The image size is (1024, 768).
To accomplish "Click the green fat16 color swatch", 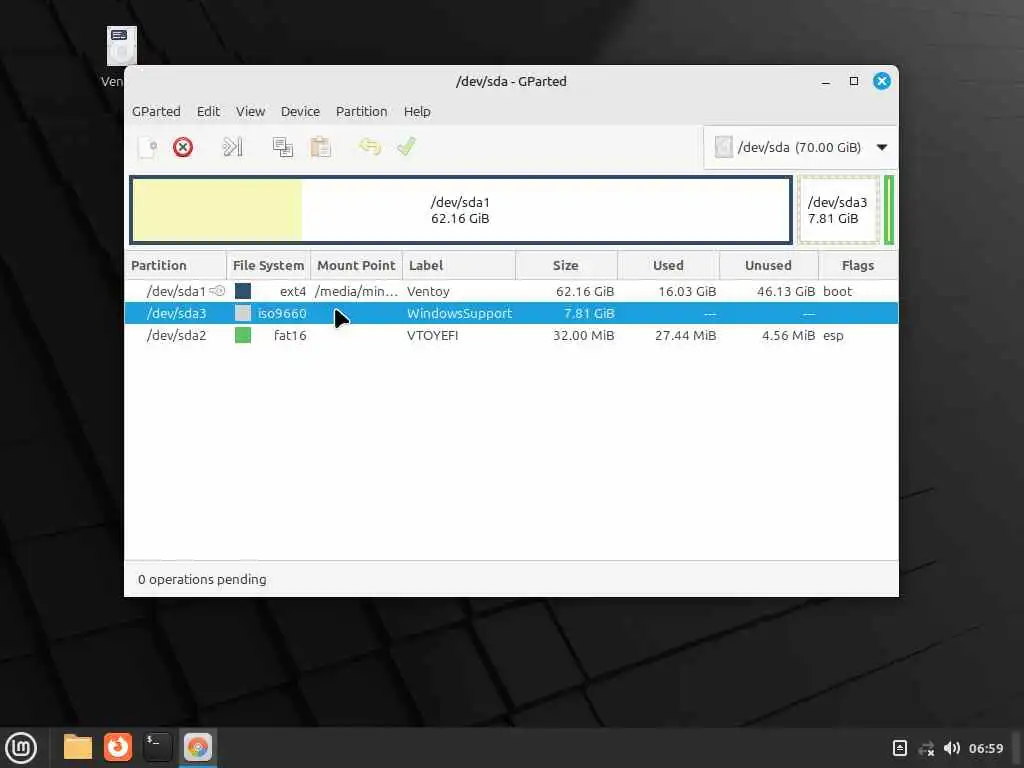I will (x=243, y=336).
